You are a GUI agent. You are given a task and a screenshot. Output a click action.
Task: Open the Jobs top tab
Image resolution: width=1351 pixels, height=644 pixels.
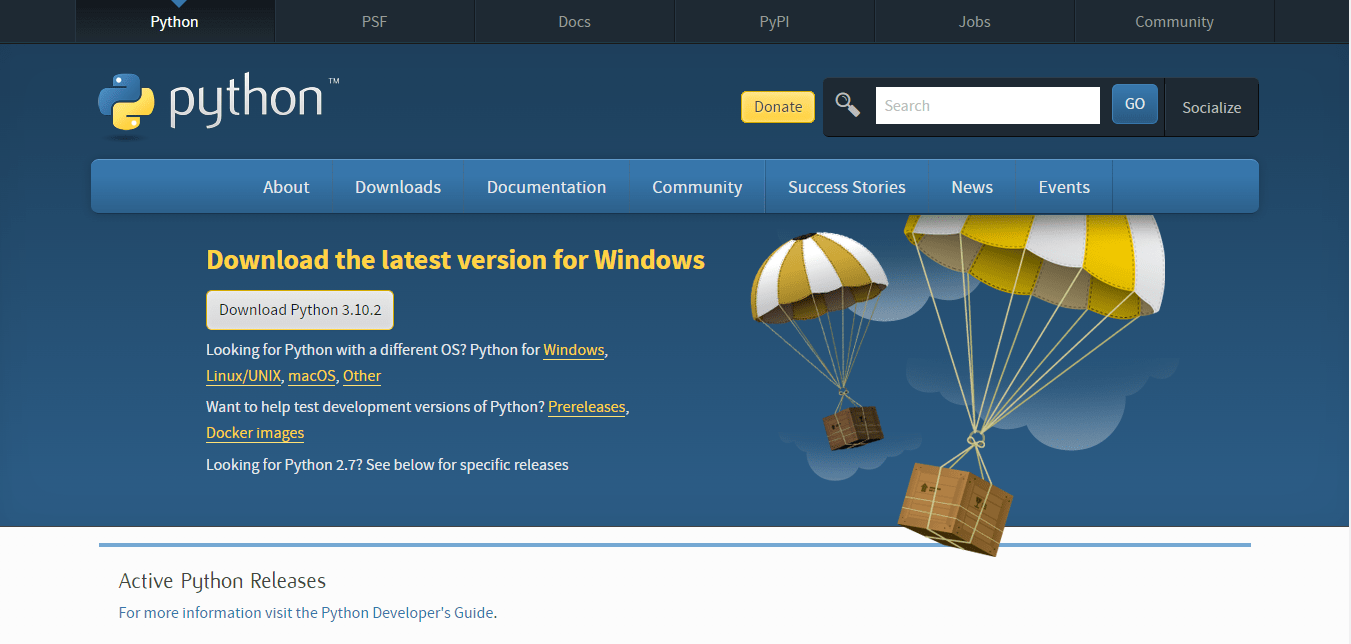point(974,21)
